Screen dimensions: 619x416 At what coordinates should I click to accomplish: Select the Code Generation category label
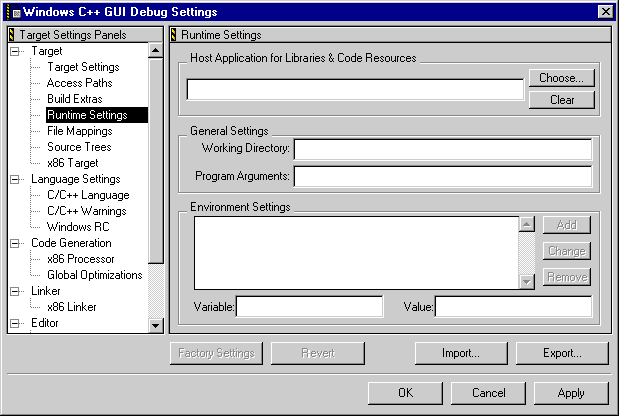[x=71, y=243]
